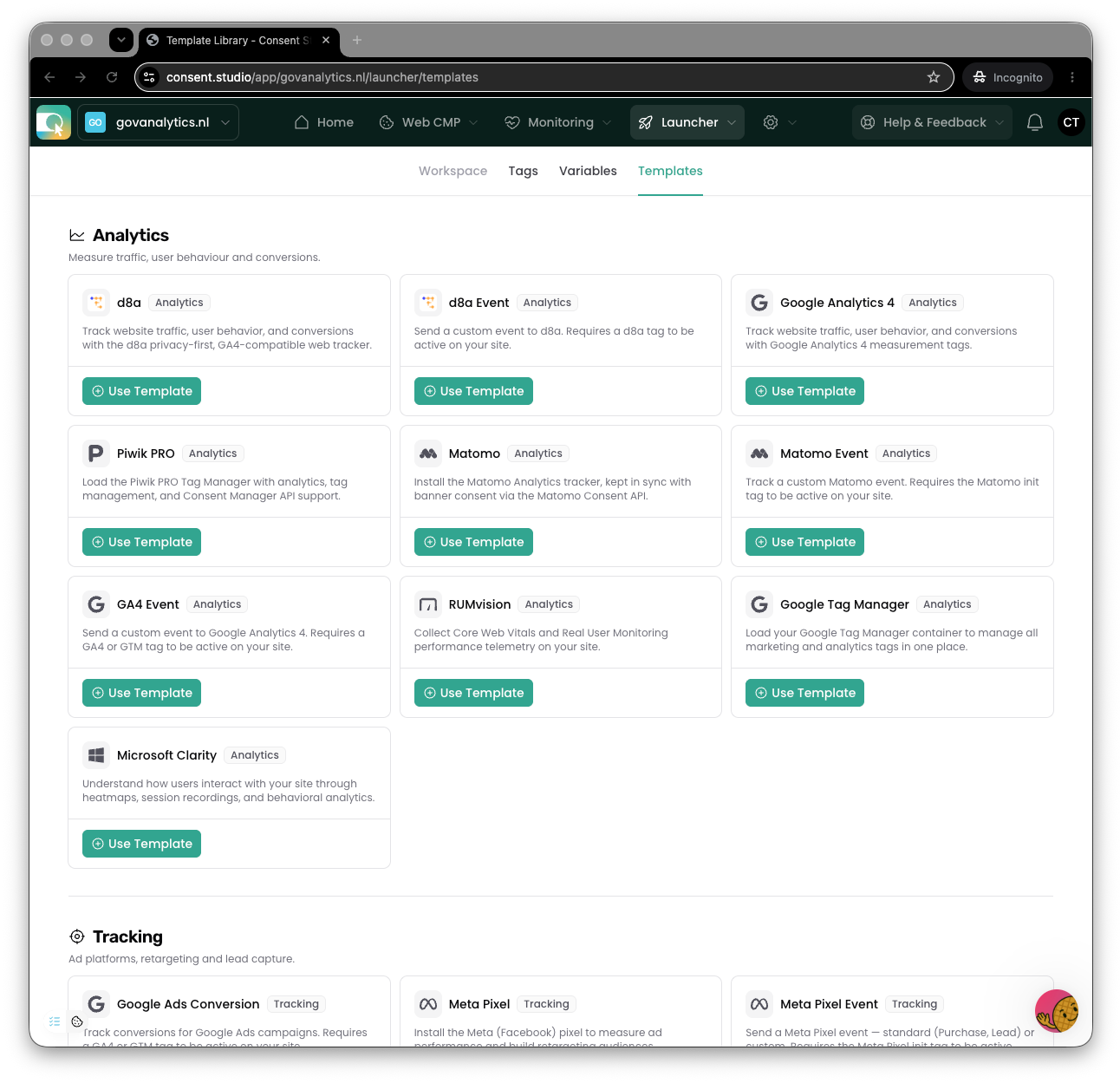
Task: Bookmark page with the star icon
Action: 934,77
